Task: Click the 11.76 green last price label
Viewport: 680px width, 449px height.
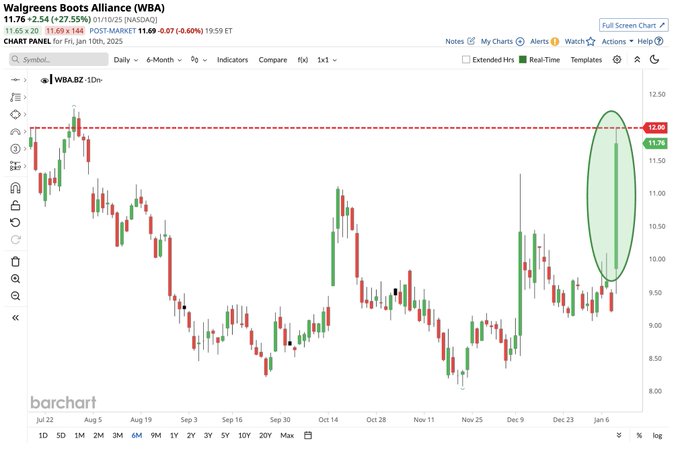Action: (655, 143)
